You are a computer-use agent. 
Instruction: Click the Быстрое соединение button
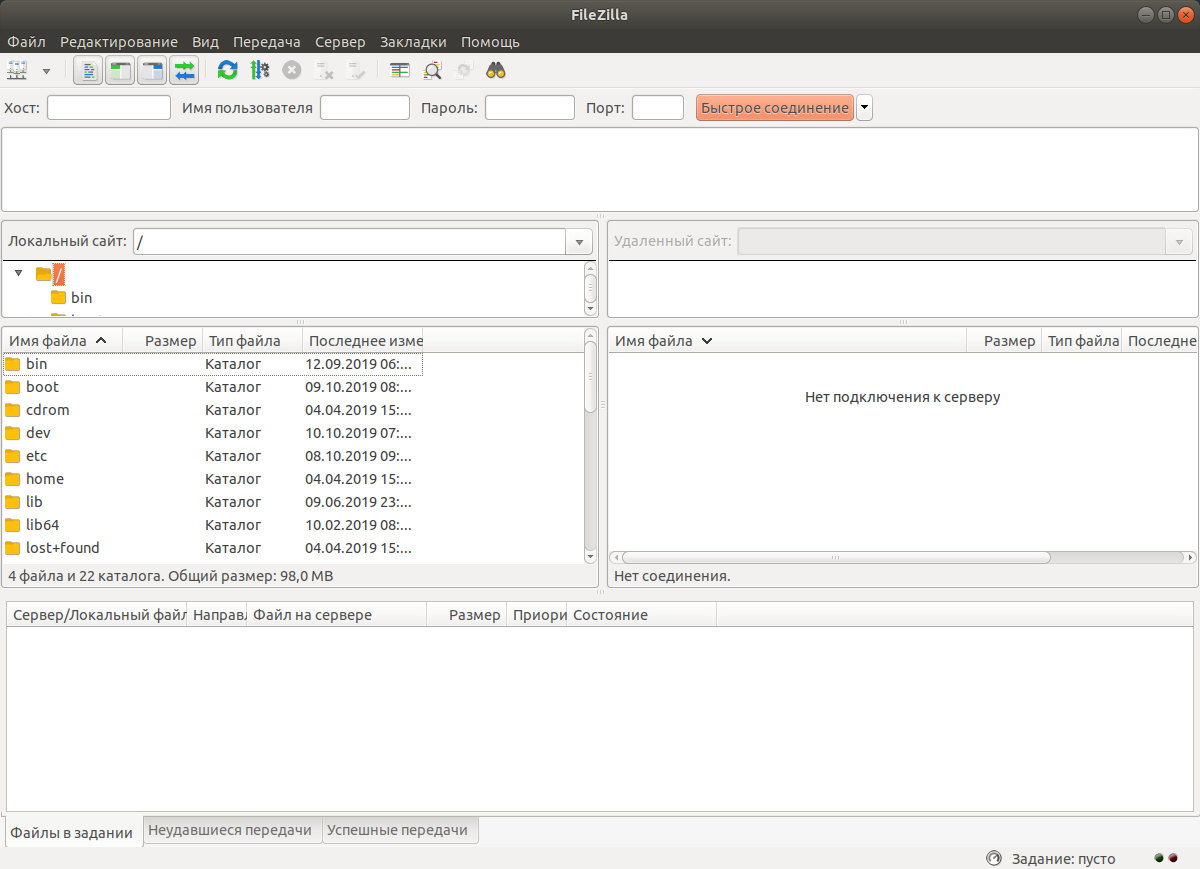click(774, 108)
